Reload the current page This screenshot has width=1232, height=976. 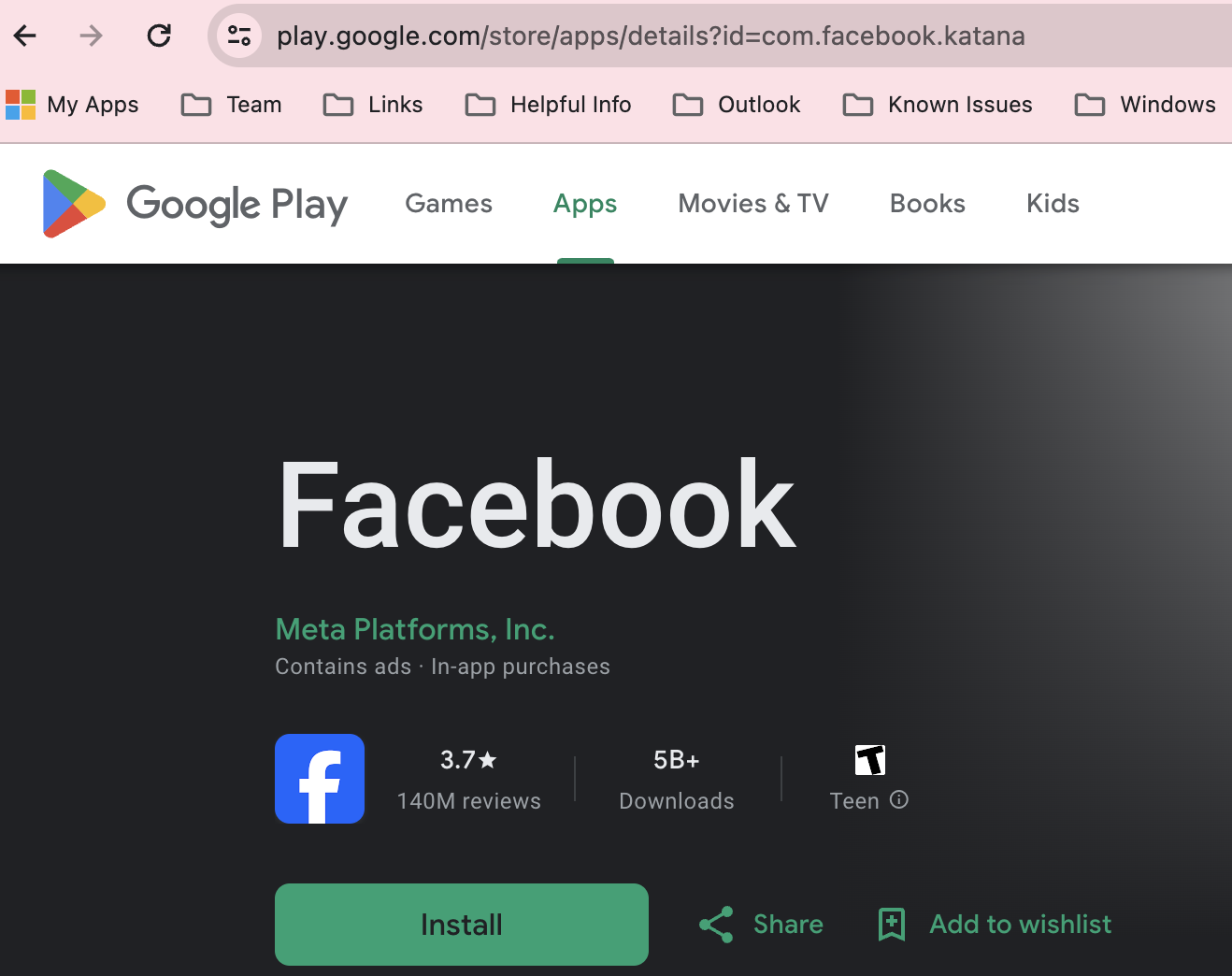click(x=159, y=36)
